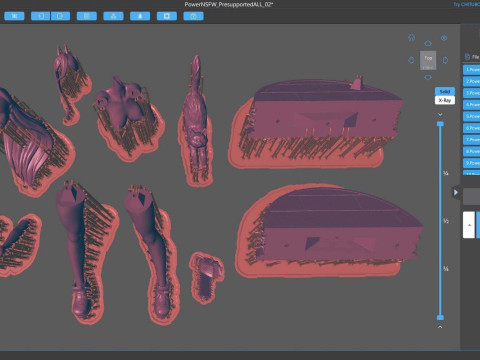The image size is (480, 360).
Task: Click the bottle-shaped toolbar icon
Action: point(140,16)
